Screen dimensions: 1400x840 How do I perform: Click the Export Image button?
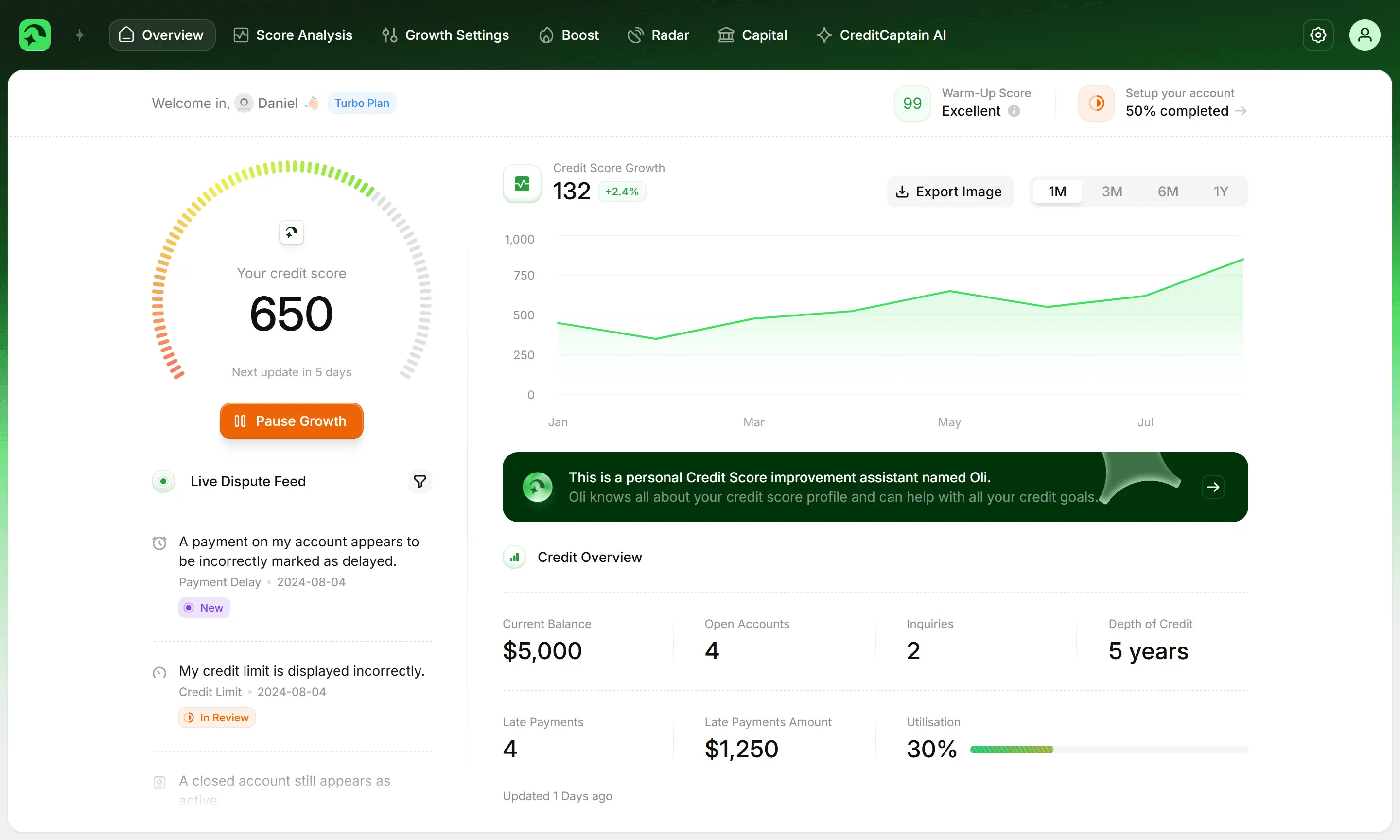[949, 192]
